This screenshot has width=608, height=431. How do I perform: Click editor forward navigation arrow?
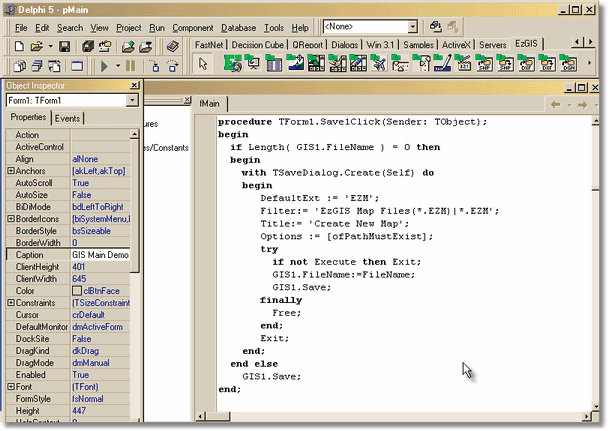click(582, 105)
